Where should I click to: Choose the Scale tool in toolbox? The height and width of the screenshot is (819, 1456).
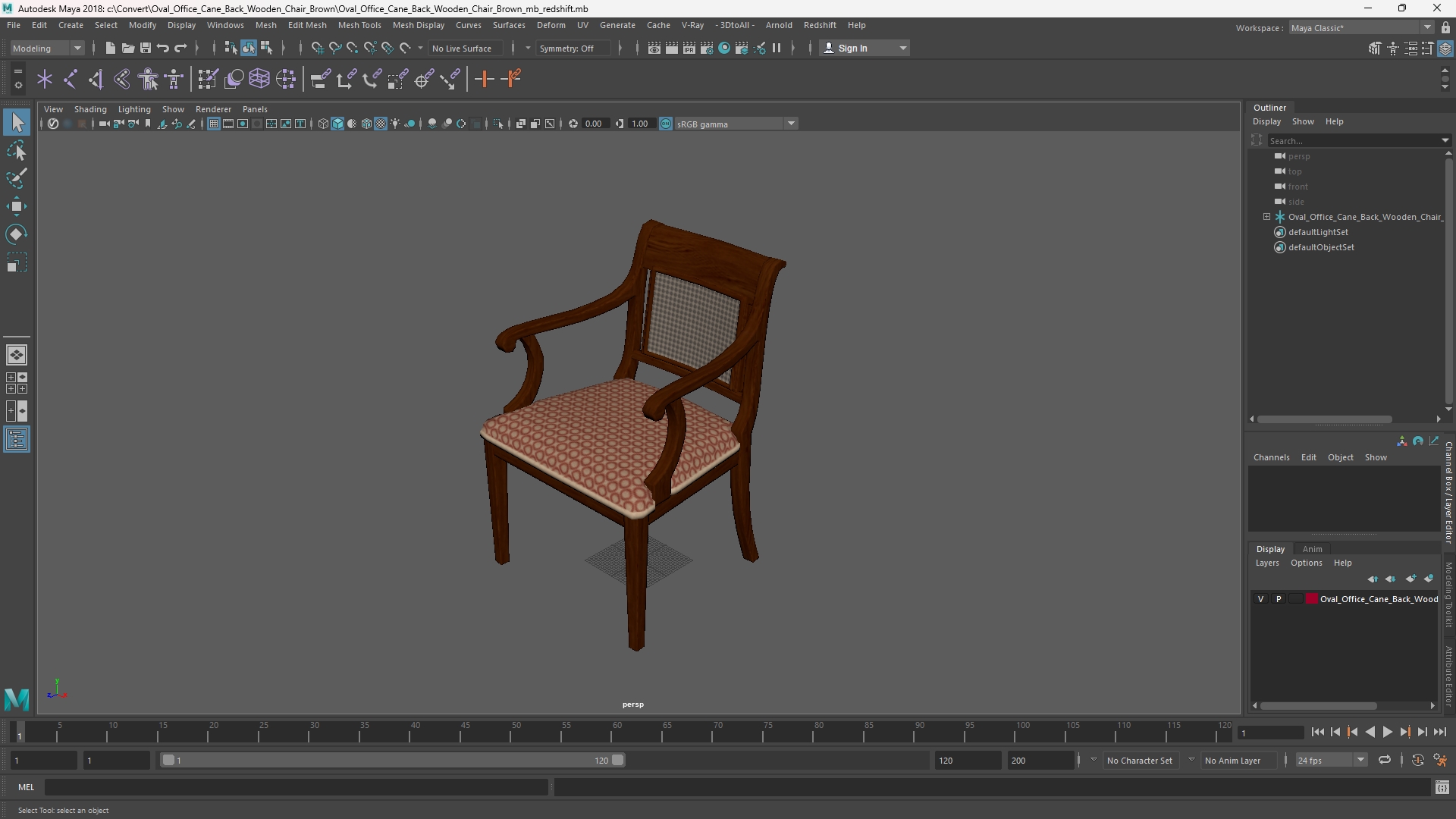pyautogui.click(x=17, y=262)
